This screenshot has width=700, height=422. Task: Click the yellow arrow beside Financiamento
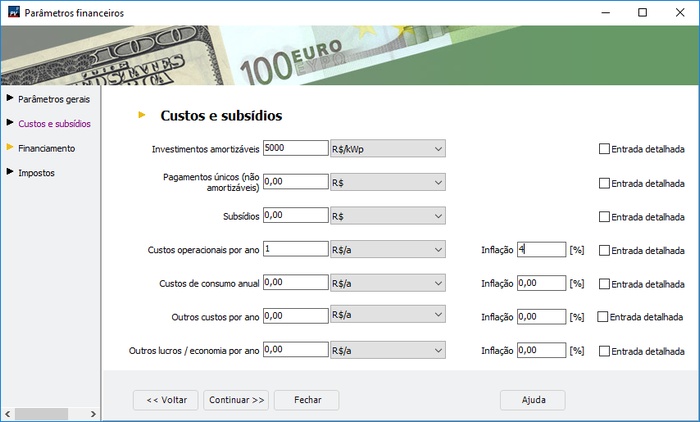coord(9,148)
